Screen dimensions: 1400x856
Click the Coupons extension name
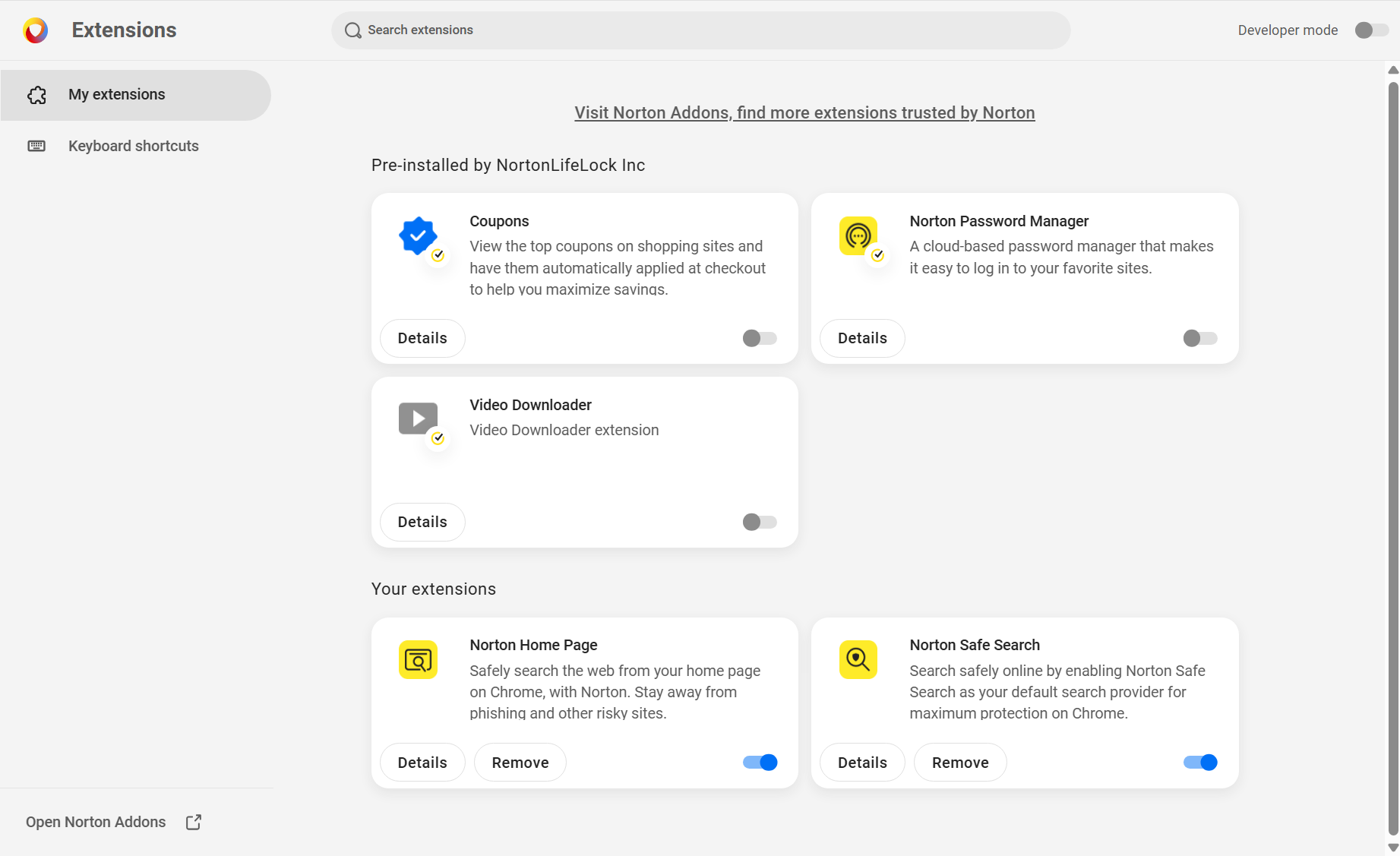tap(499, 221)
